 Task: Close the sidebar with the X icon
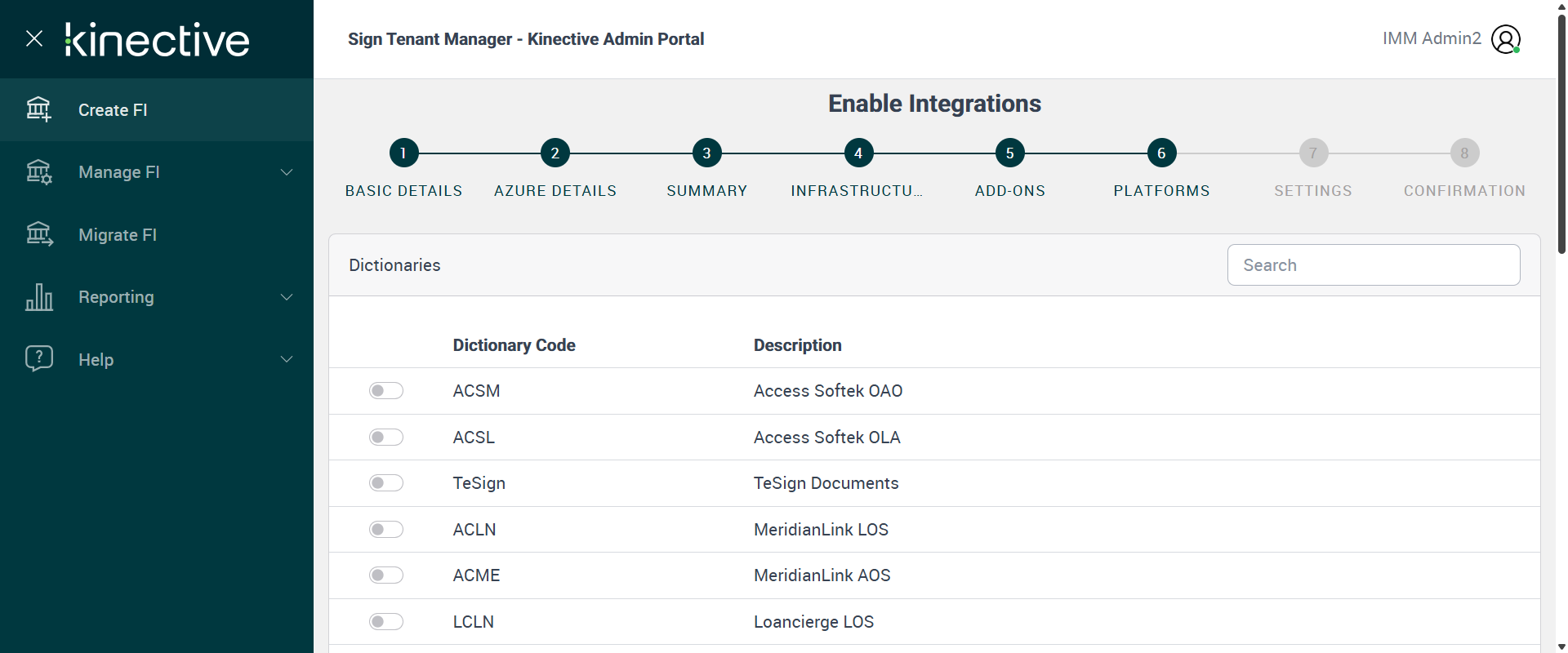click(34, 38)
